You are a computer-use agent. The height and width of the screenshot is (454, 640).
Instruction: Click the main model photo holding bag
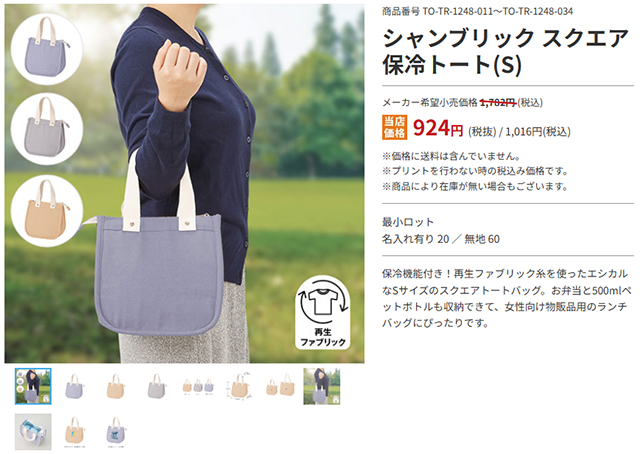[184, 183]
